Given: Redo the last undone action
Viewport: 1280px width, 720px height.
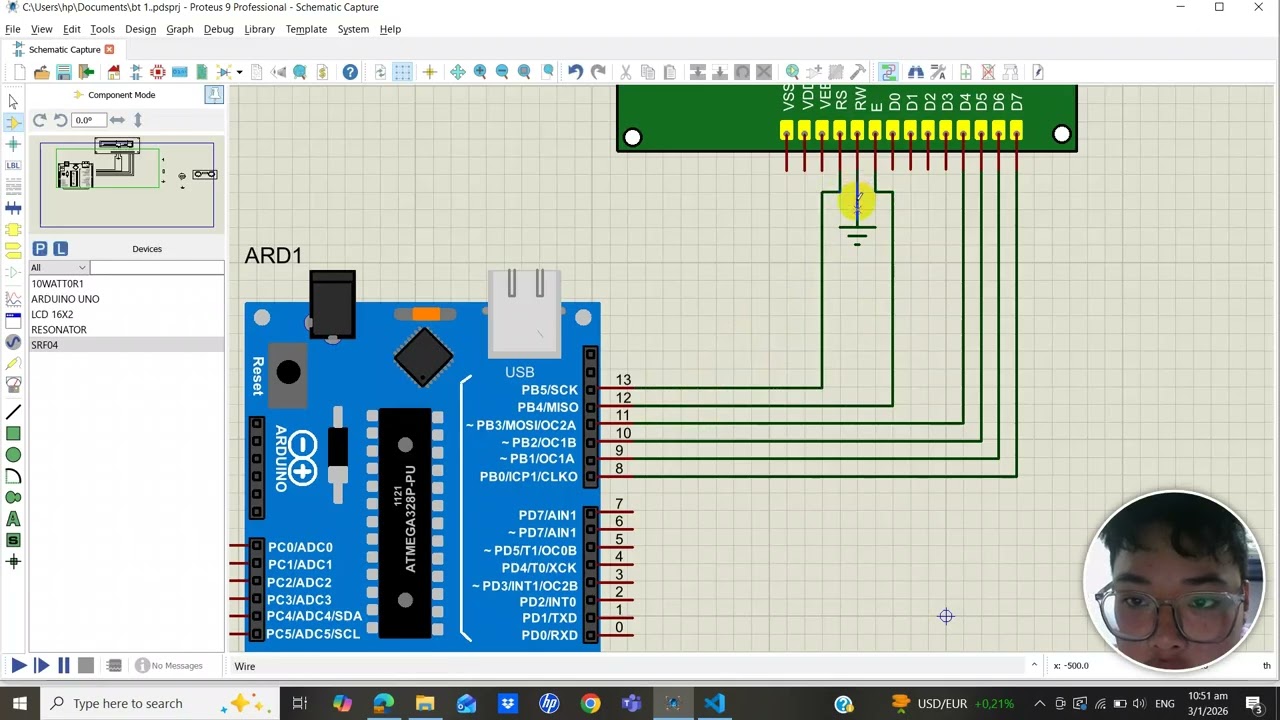Looking at the screenshot, I should tap(598, 72).
